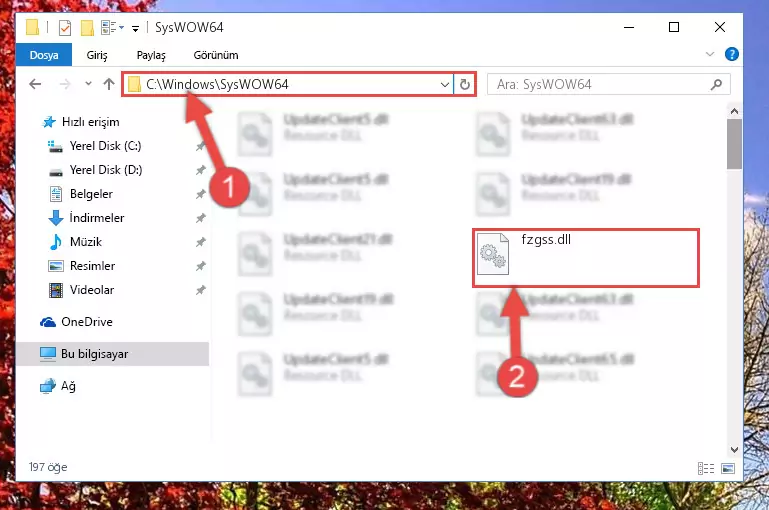
Task: Close the SysWOW64 window
Action: coord(720,27)
